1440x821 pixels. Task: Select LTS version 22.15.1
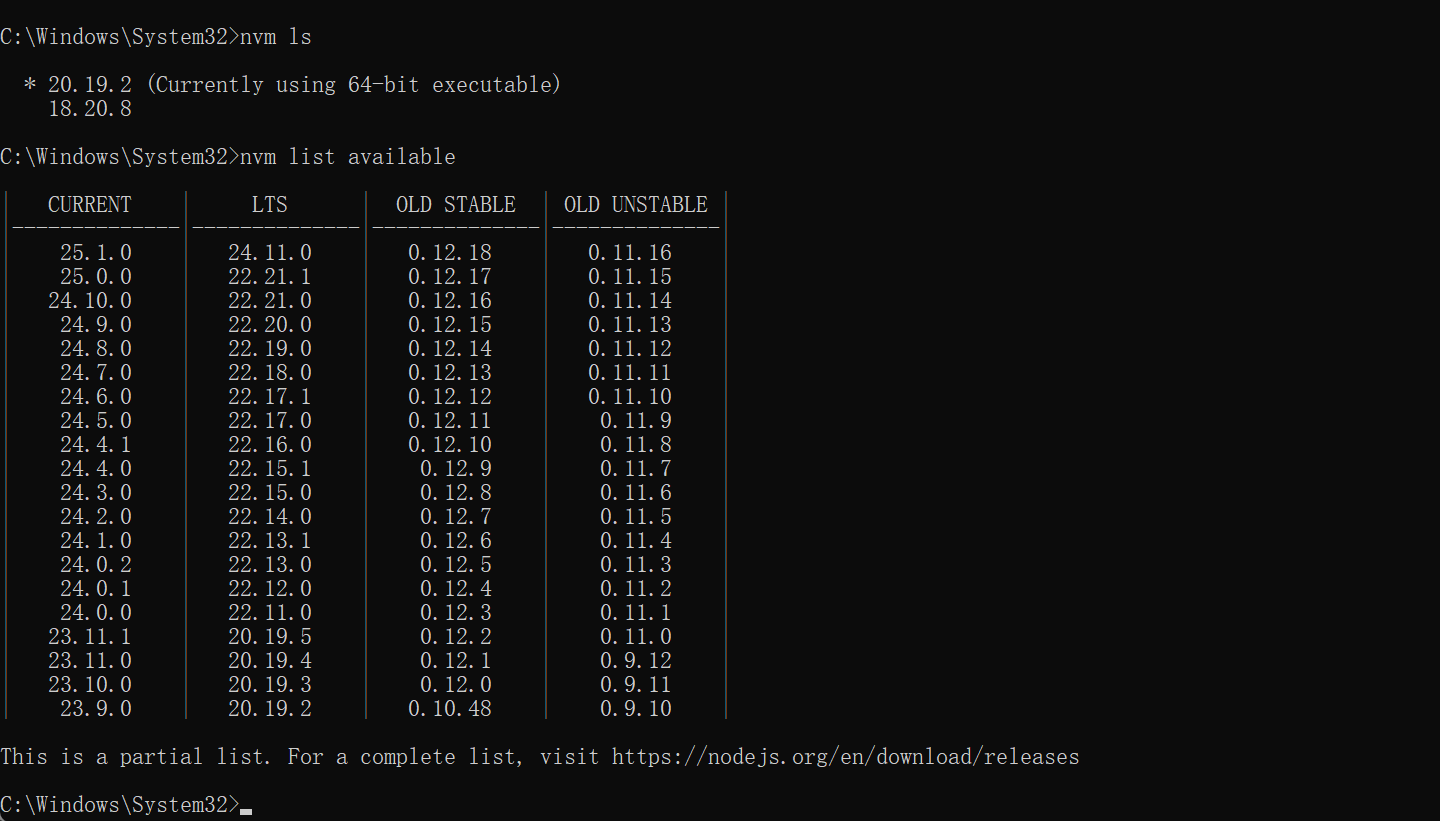point(270,469)
